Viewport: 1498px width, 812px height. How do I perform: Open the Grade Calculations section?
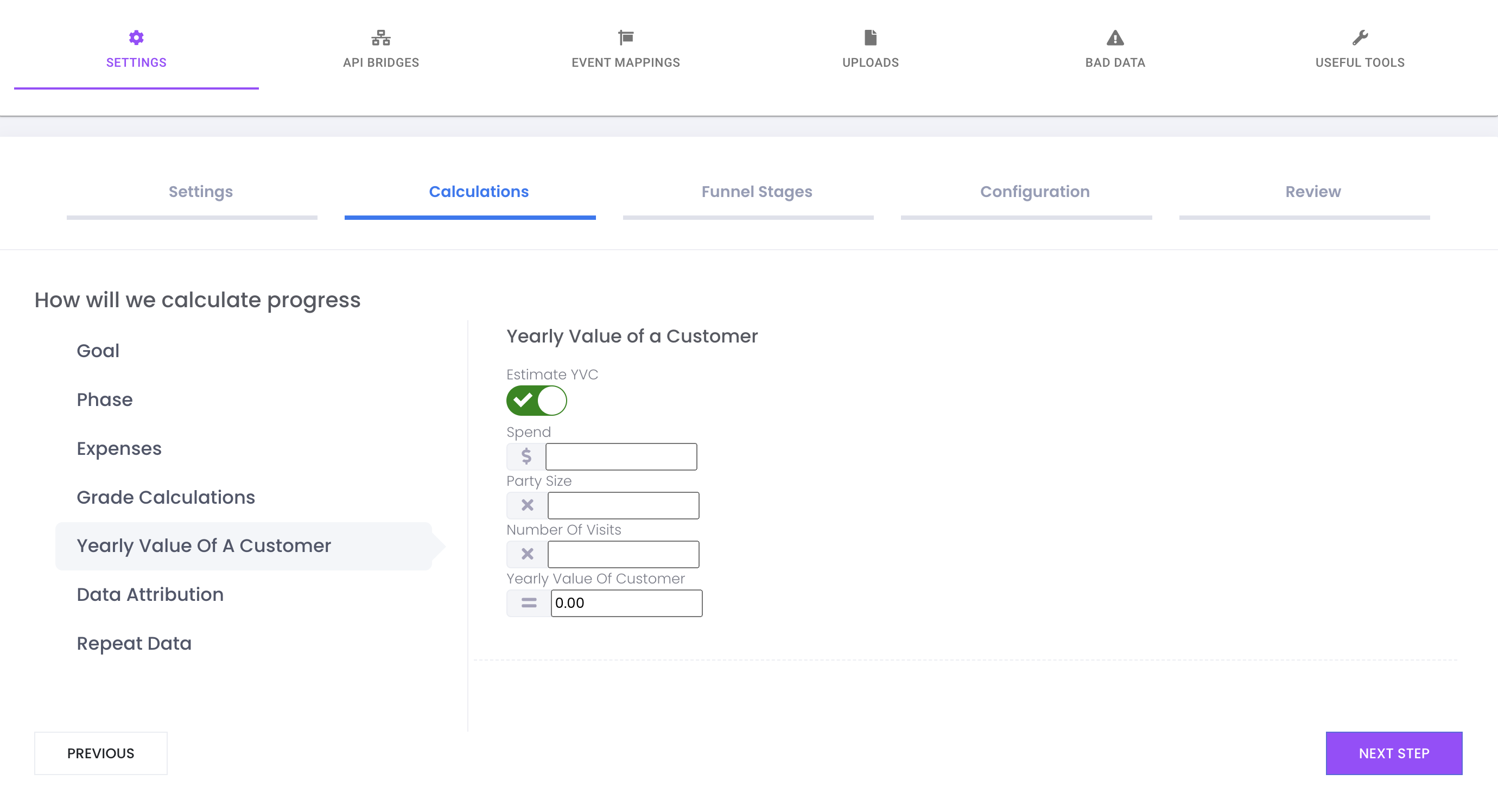click(166, 497)
